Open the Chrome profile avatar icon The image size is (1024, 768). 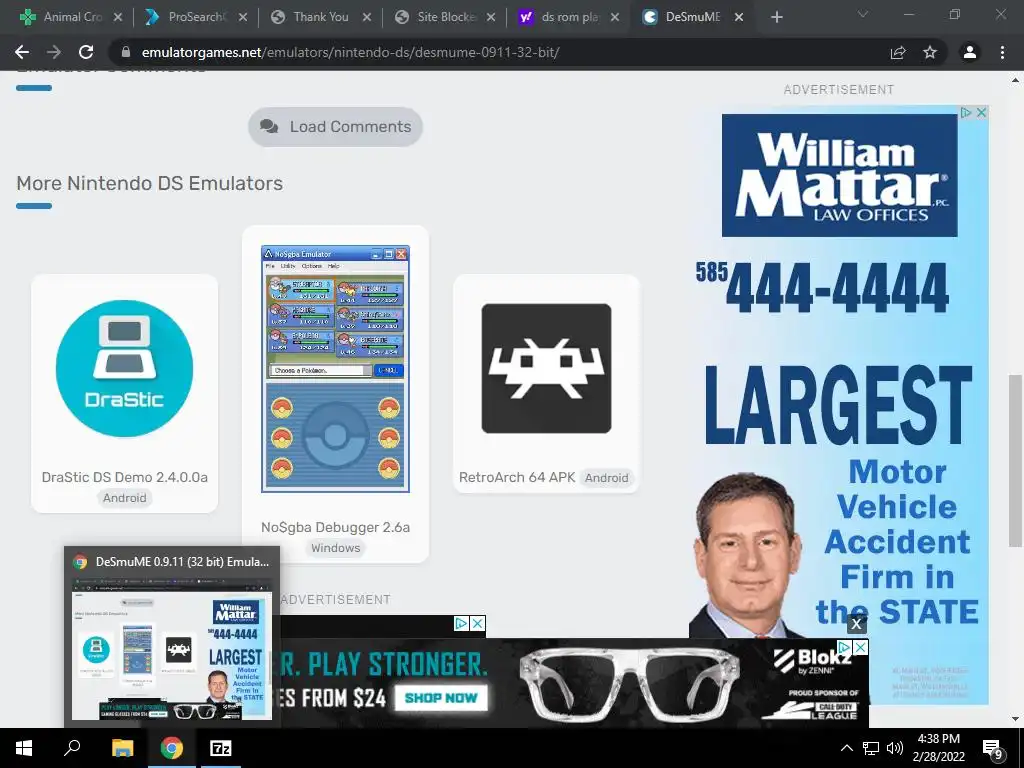tap(970, 52)
